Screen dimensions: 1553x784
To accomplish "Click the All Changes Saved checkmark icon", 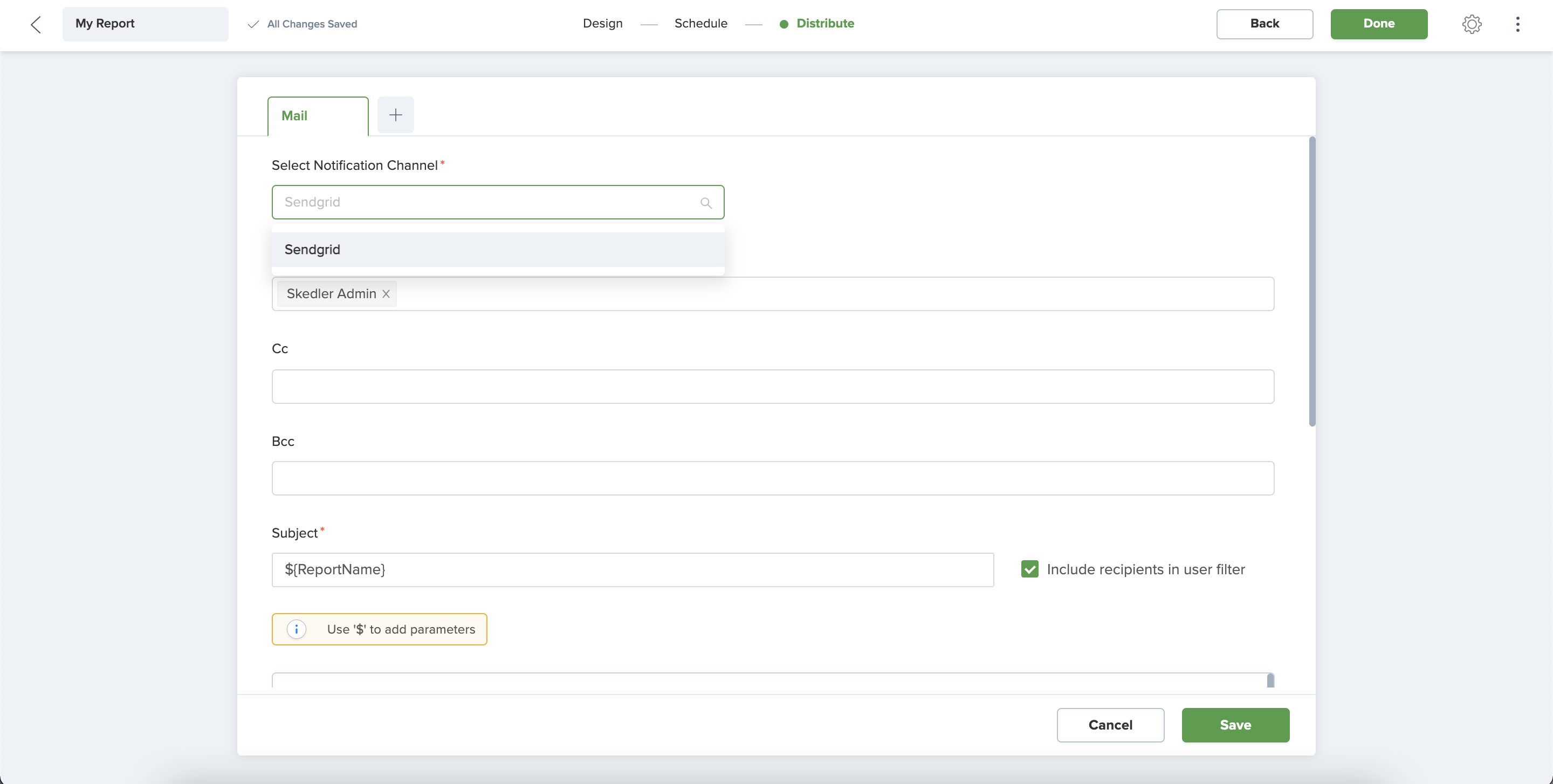I will (253, 24).
